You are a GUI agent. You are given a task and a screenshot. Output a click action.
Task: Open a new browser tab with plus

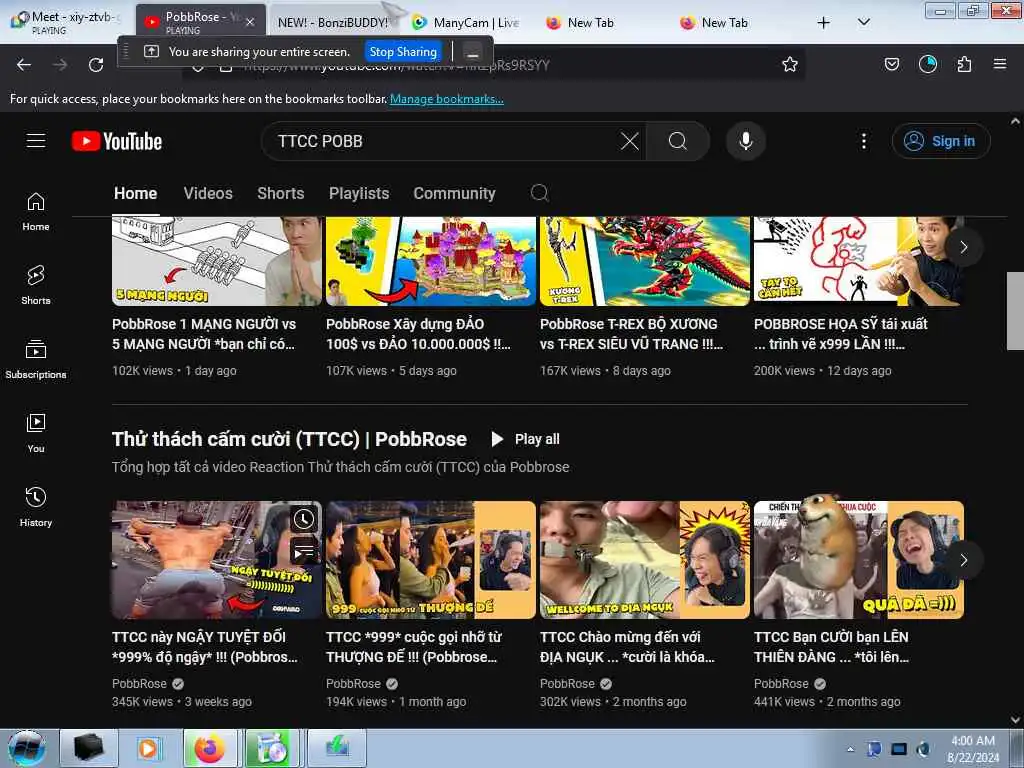pos(824,23)
